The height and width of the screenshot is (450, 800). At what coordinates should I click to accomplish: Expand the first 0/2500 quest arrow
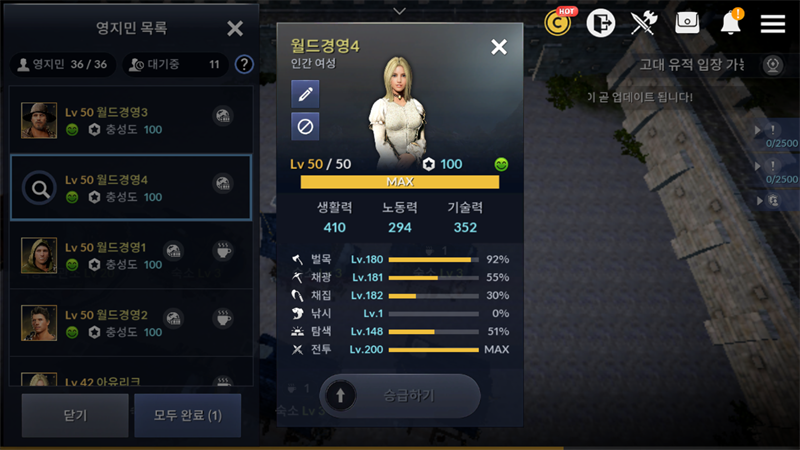click(x=758, y=131)
